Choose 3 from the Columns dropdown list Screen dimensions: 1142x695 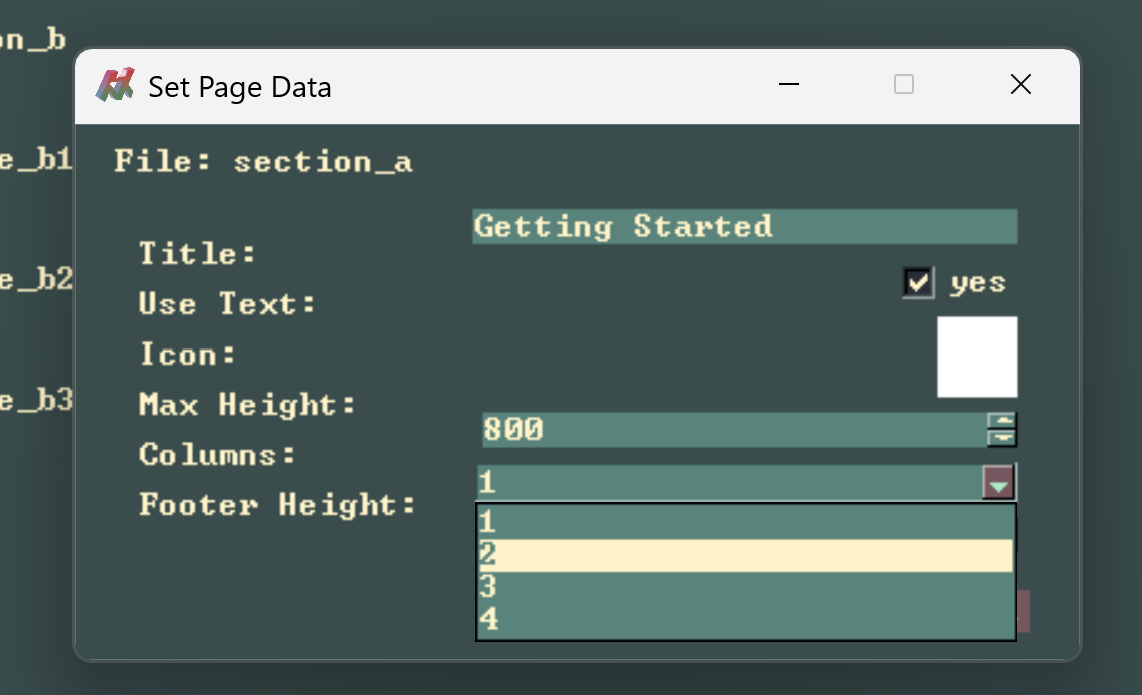tap(744, 587)
